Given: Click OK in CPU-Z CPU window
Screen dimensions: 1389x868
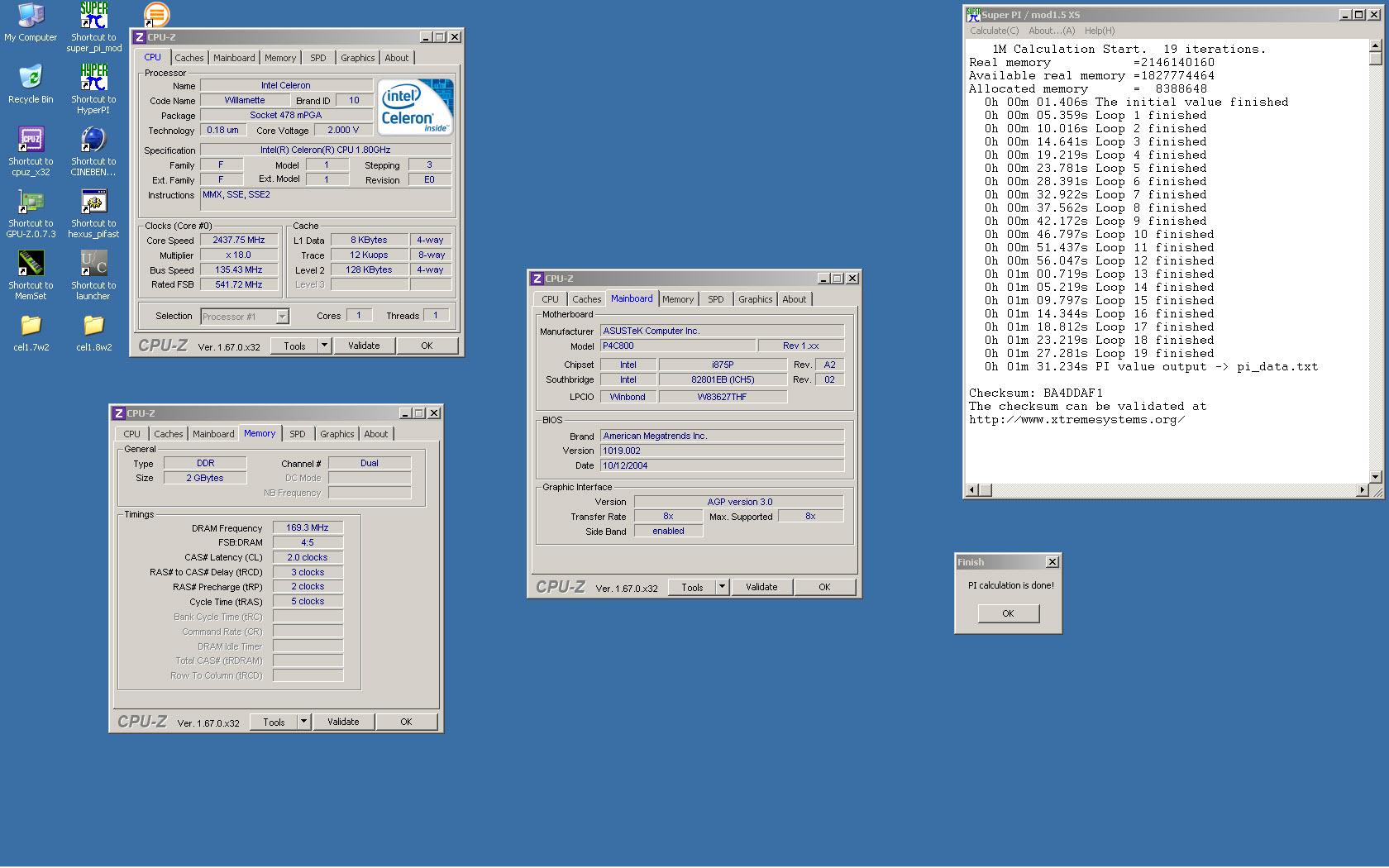Looking at the screenshot, I should tap(427, 346).
